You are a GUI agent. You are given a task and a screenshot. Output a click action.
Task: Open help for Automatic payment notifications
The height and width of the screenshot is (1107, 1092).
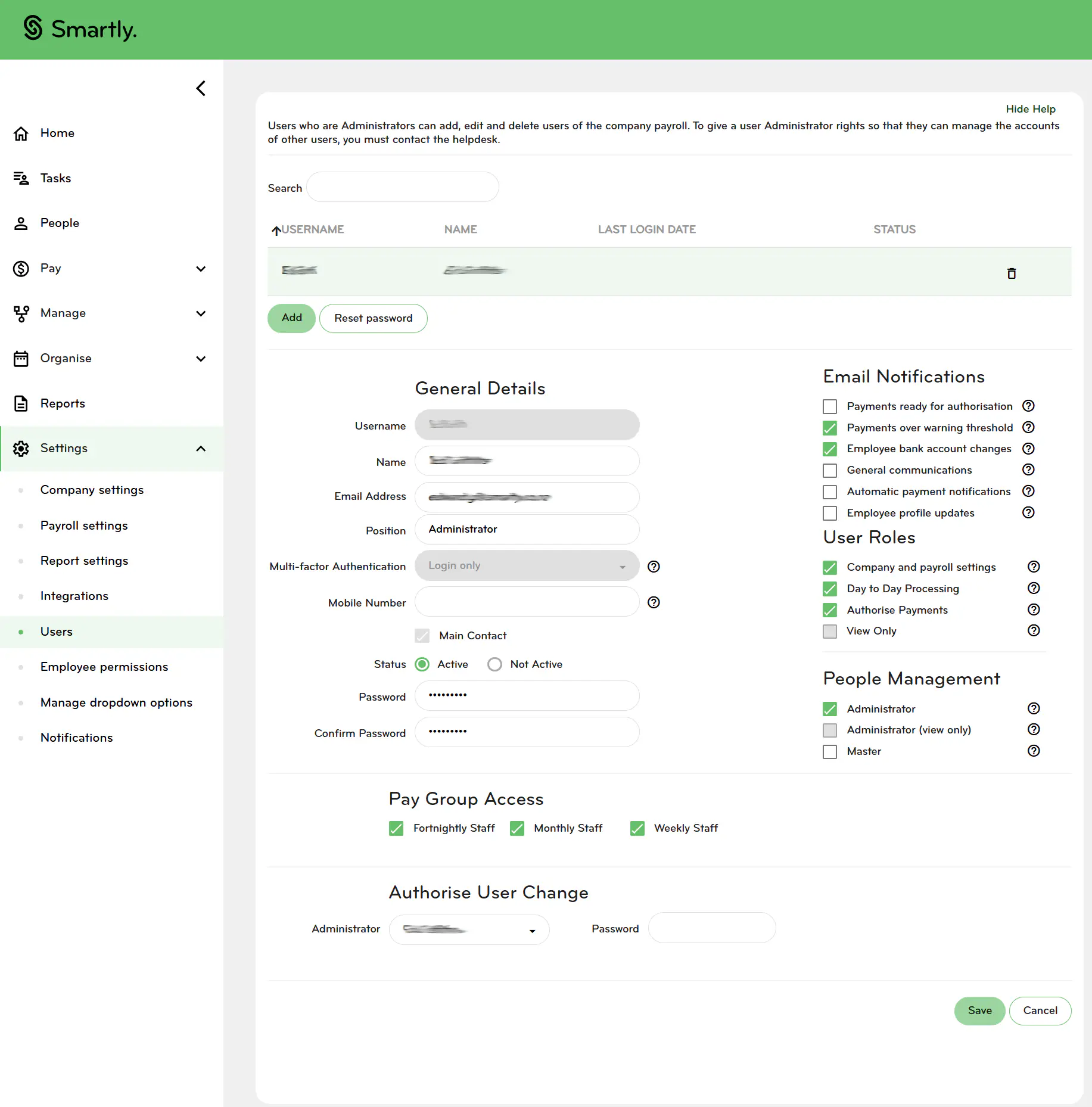click(x=1028, y=491)
